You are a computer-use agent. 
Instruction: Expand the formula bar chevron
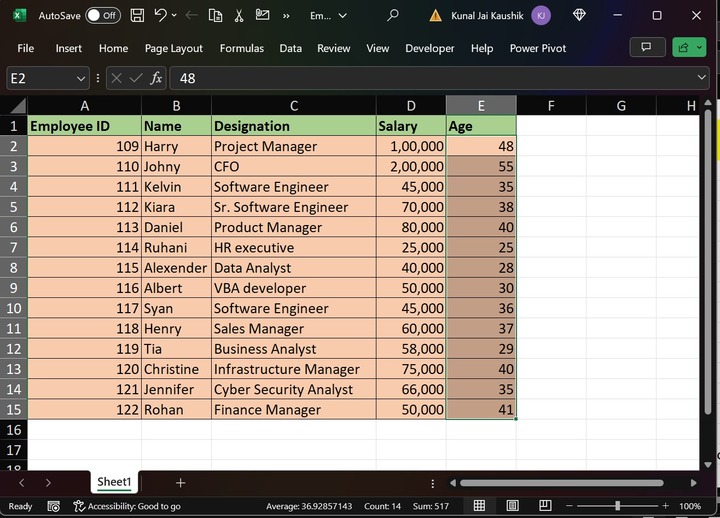click(x=702, y=78)
